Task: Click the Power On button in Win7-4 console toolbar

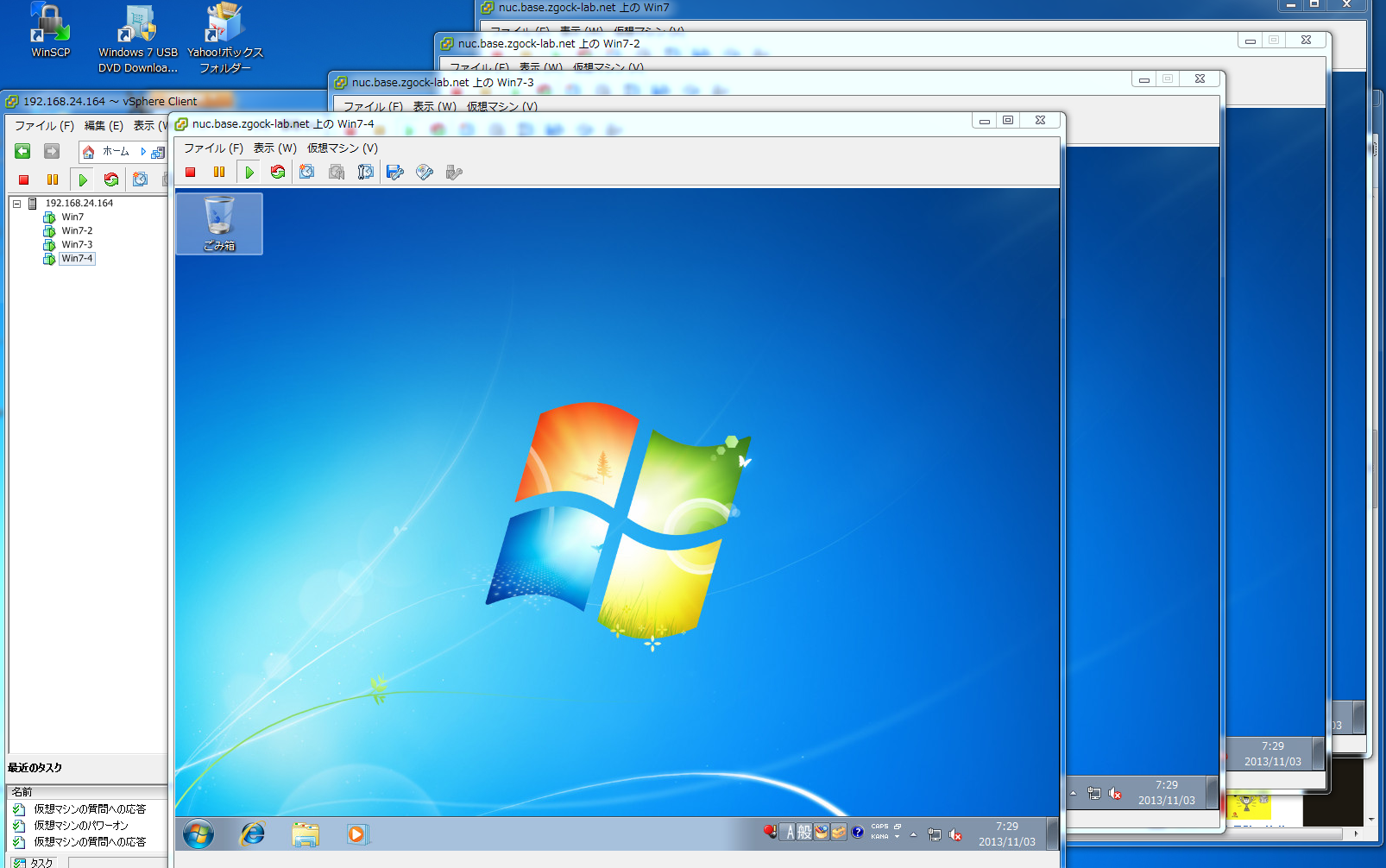Action: 249,173
